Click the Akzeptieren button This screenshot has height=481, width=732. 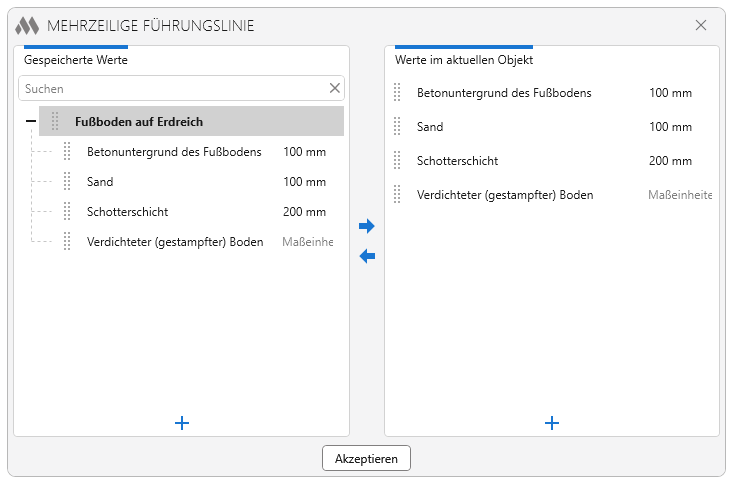tap(366, 458)
